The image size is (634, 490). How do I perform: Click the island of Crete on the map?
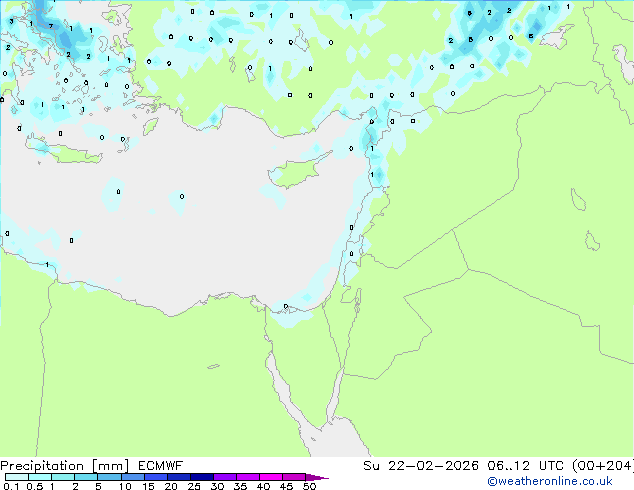click(65, 150)
